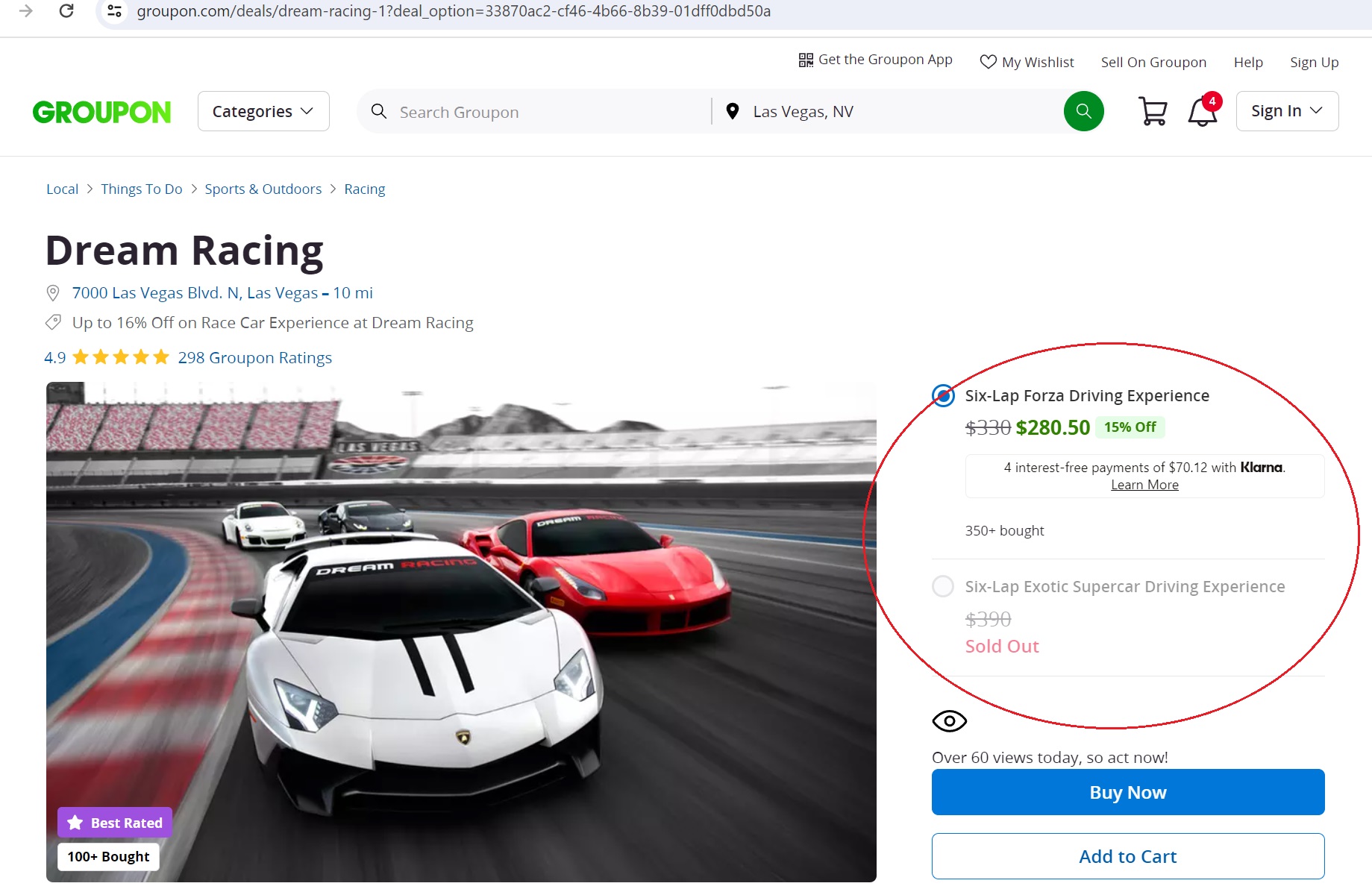Click the green search button
The image size is (1372, 892).
pyautogui.click(x=1083, y=111)
